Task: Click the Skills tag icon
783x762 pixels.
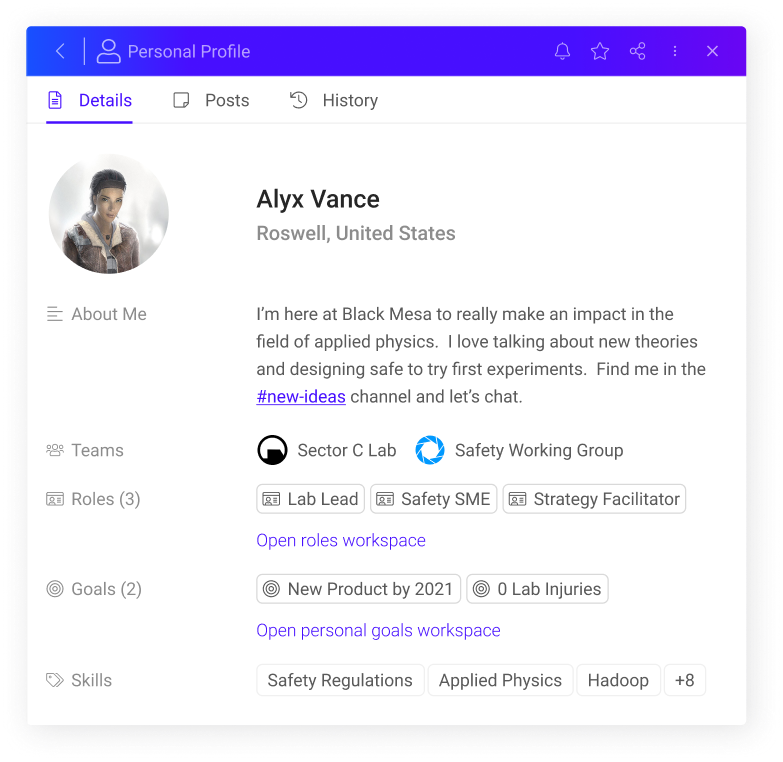Action: point(55,680)
